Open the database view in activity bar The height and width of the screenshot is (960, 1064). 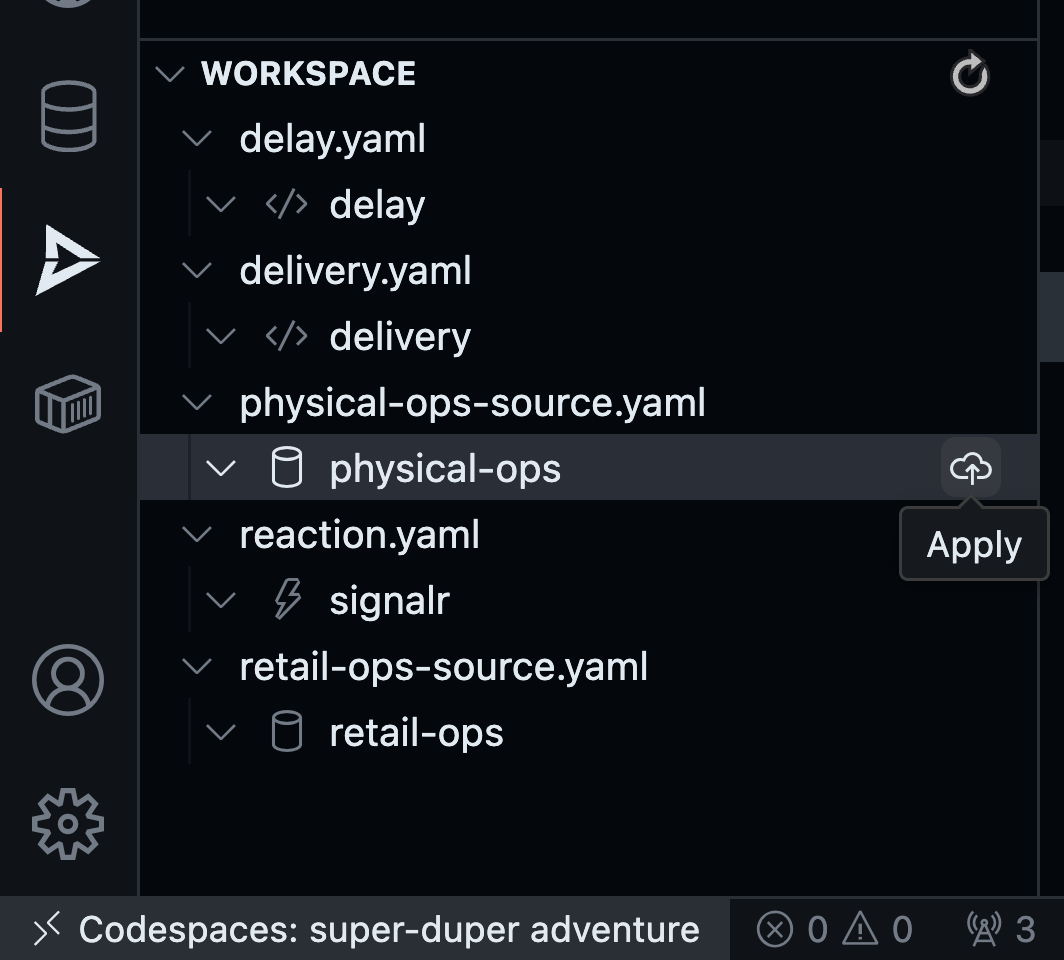click(68, 116)
